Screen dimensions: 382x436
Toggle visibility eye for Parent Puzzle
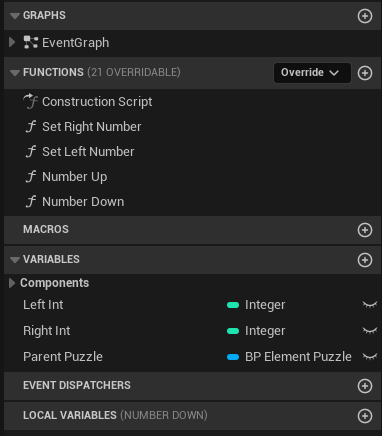tap(370, 357)
